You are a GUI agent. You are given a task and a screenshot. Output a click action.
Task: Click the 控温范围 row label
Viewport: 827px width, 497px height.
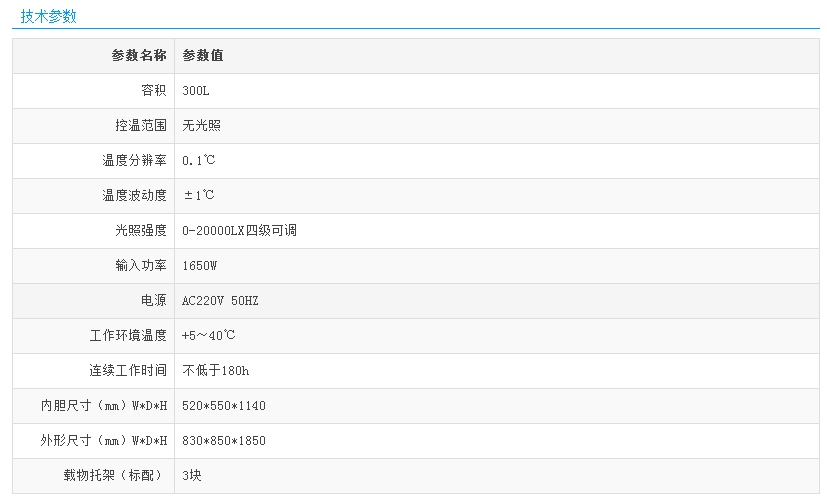[x=140, y=126]
